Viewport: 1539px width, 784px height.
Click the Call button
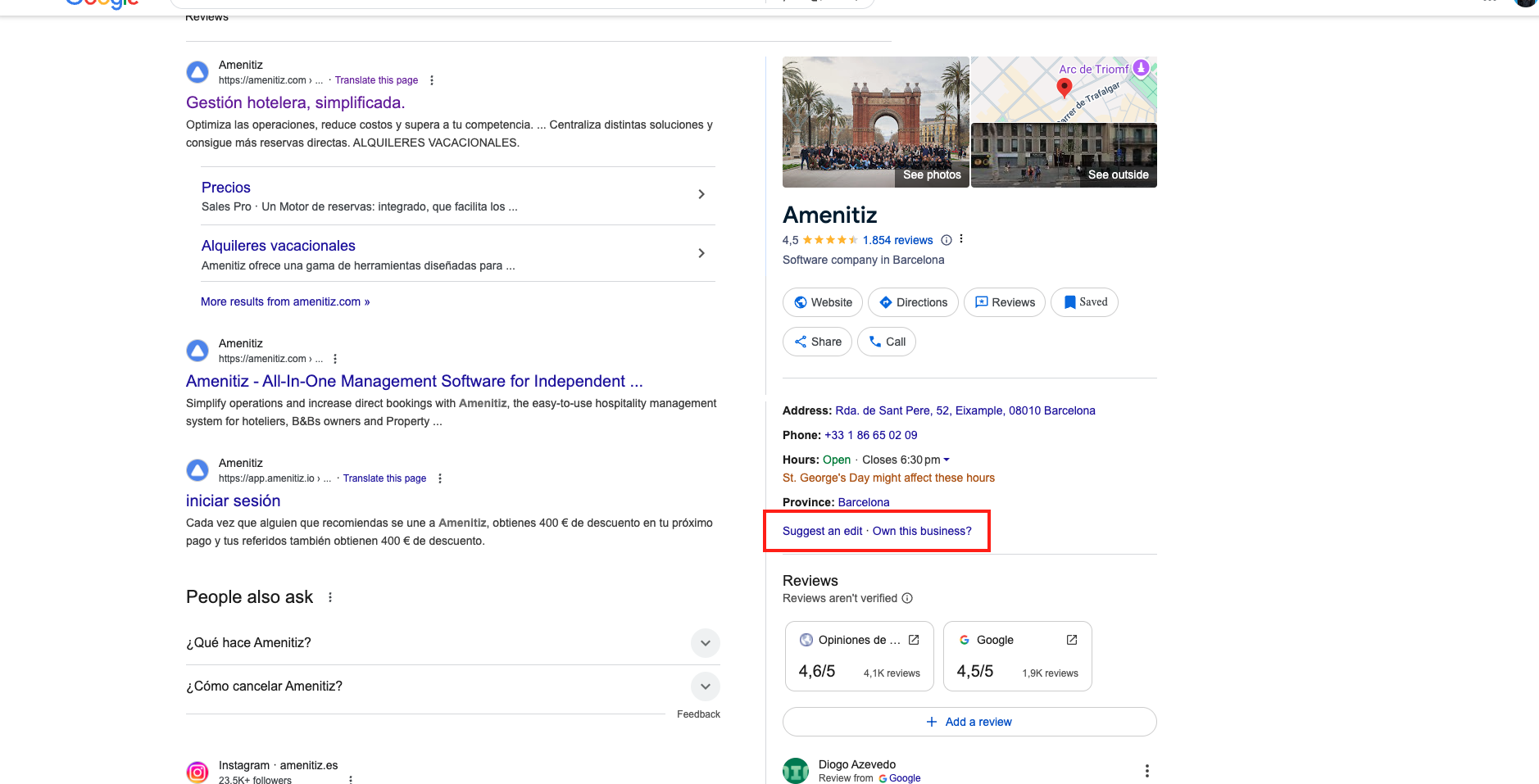coord(887,342)
